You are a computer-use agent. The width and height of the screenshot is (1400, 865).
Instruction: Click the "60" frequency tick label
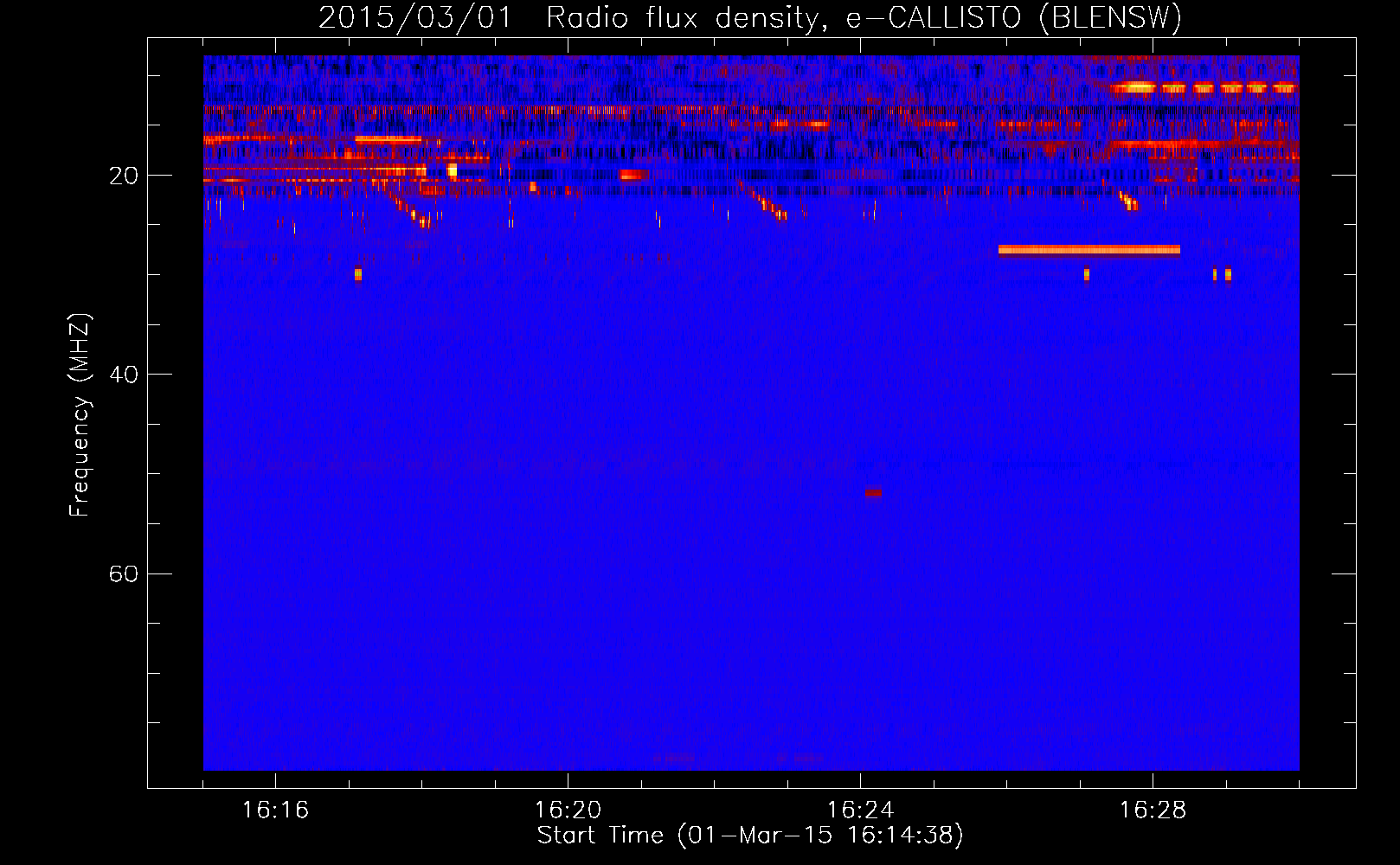click(123, 573)
